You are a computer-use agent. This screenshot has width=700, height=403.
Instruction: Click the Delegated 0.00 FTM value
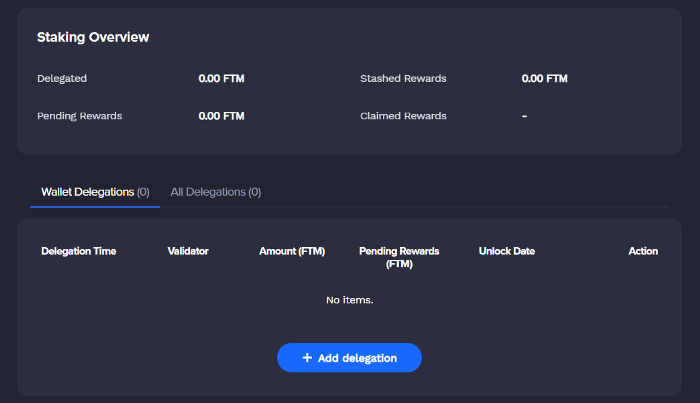coord(221,79)
